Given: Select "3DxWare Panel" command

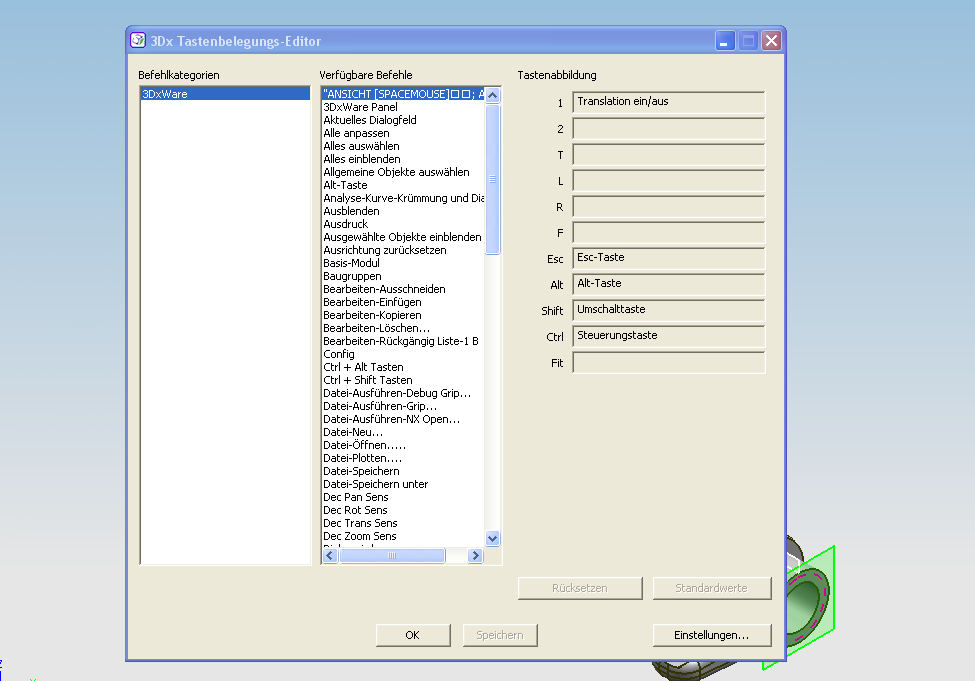Looking at the screenshot, I should [x=402, y=107].
